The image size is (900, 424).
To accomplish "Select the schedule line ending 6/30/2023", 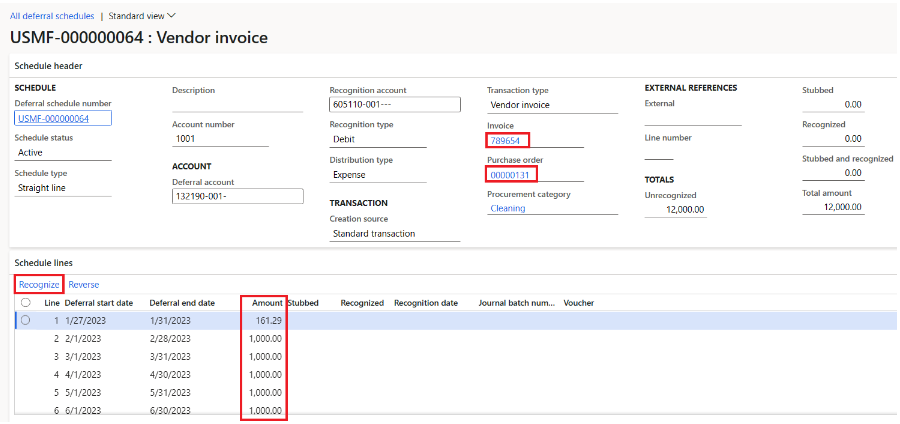I will pyautogui.click(x=181, y=412).
